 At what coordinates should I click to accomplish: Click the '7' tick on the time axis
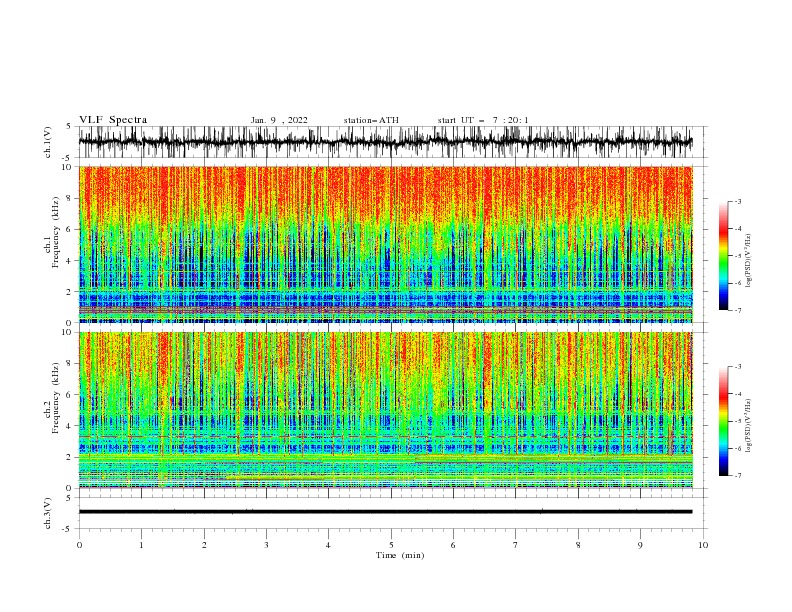click(516, 545)
